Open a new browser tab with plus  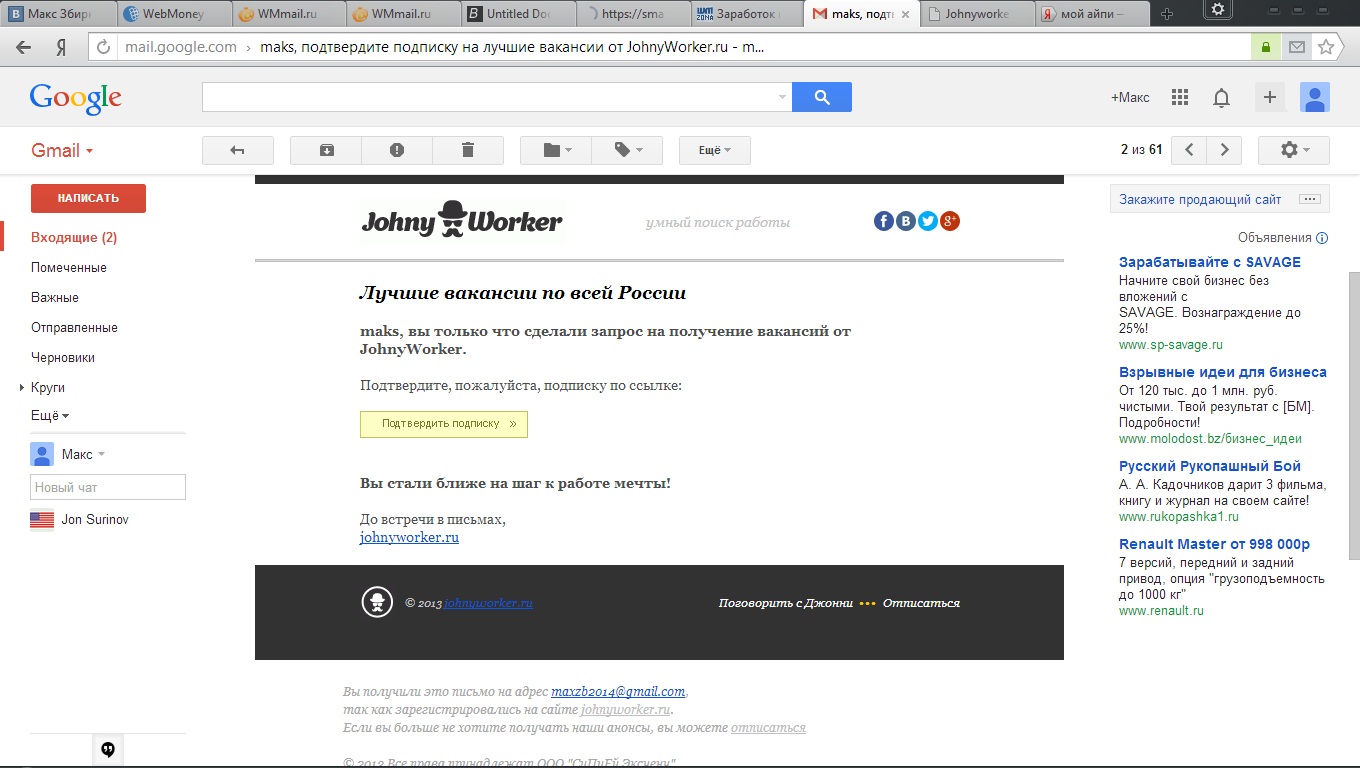point(1168,15)
